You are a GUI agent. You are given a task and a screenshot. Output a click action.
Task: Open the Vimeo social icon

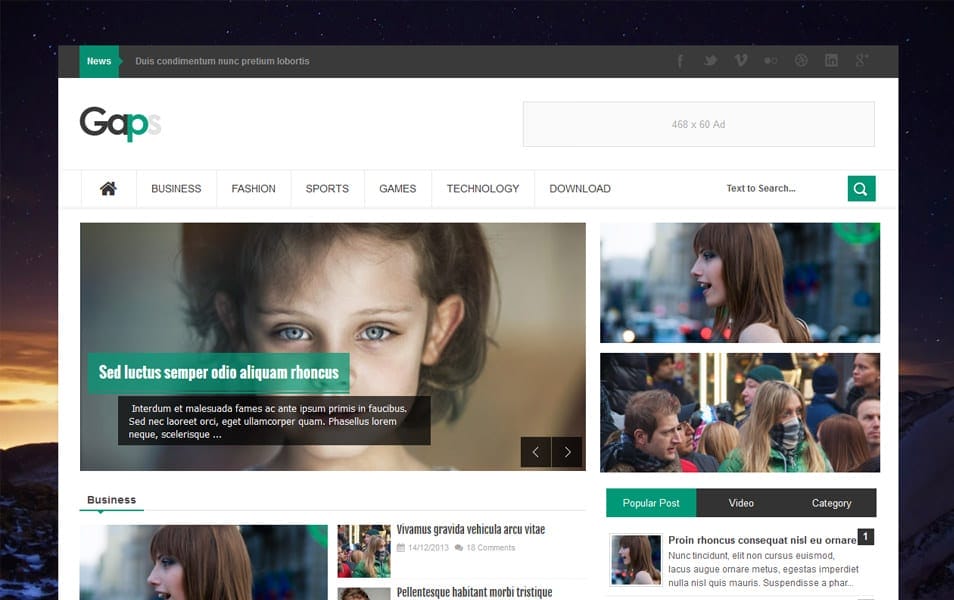[x=740, y=60]
